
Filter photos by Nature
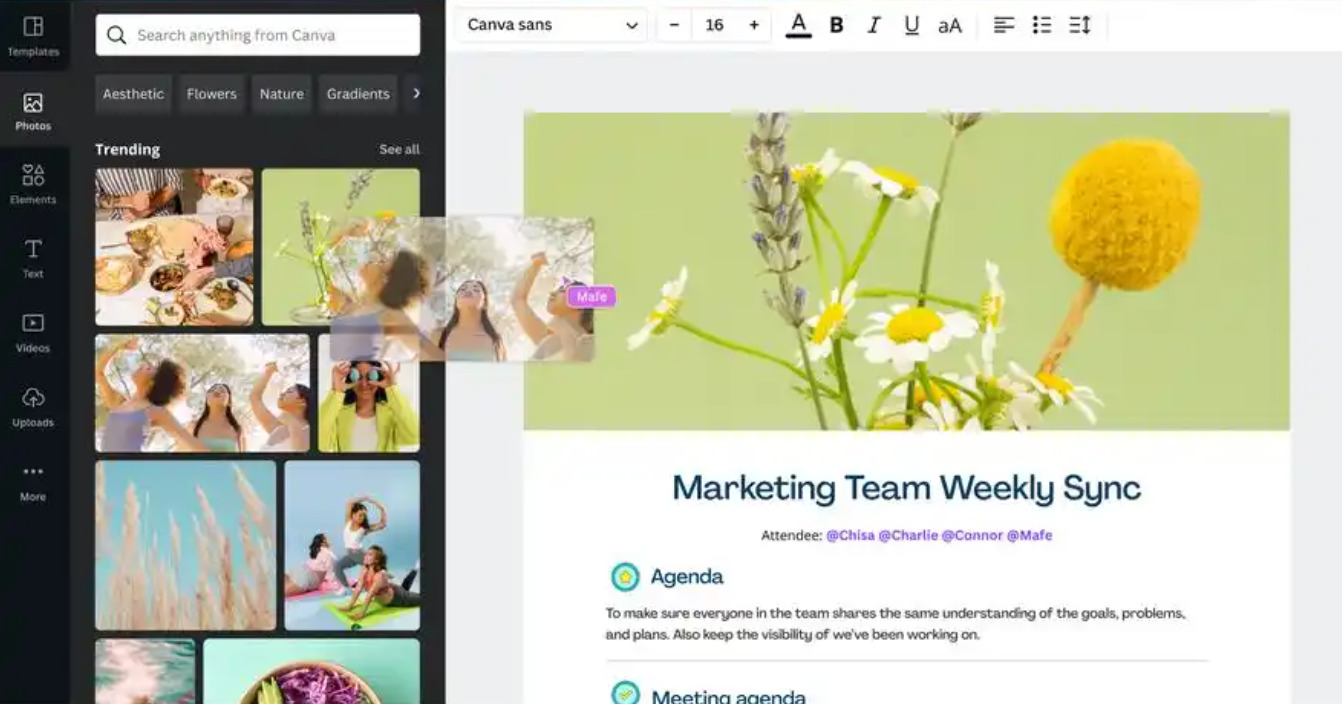pyautogui.click(x=282, y=94)
